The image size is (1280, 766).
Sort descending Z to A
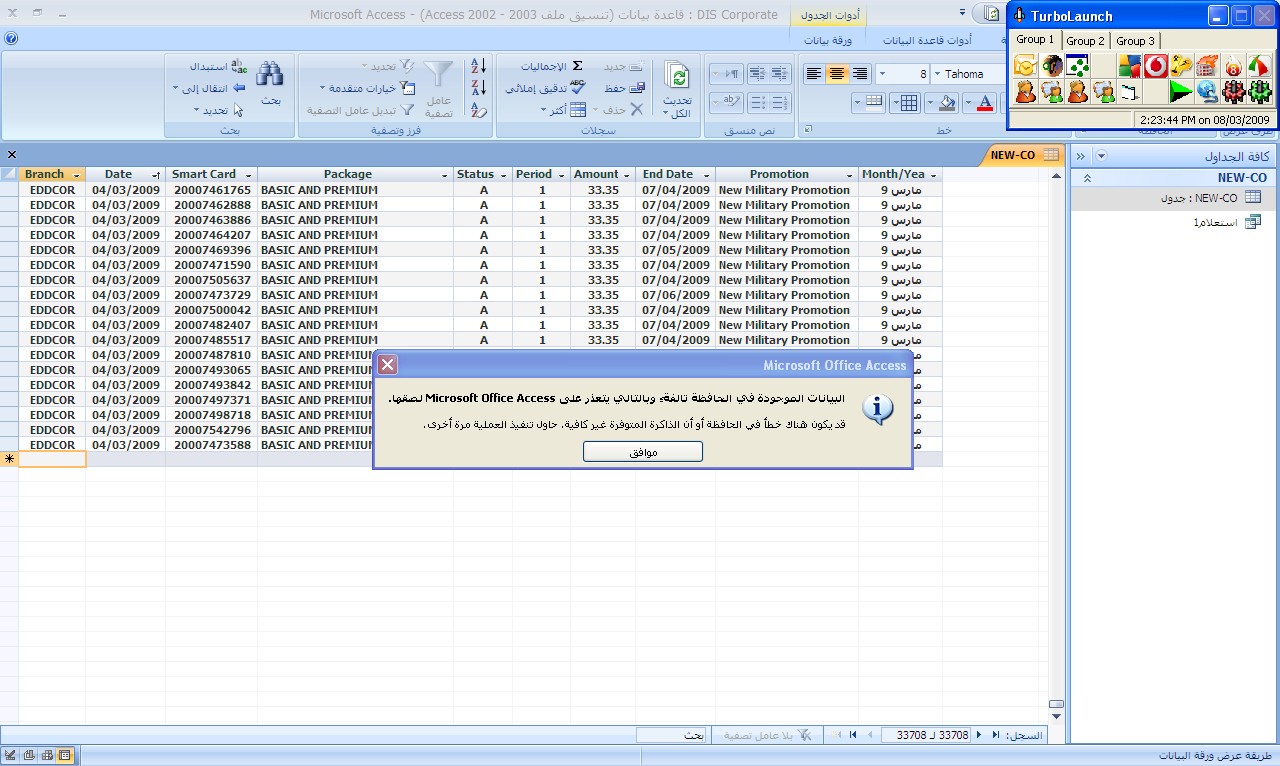coord(478,88)
